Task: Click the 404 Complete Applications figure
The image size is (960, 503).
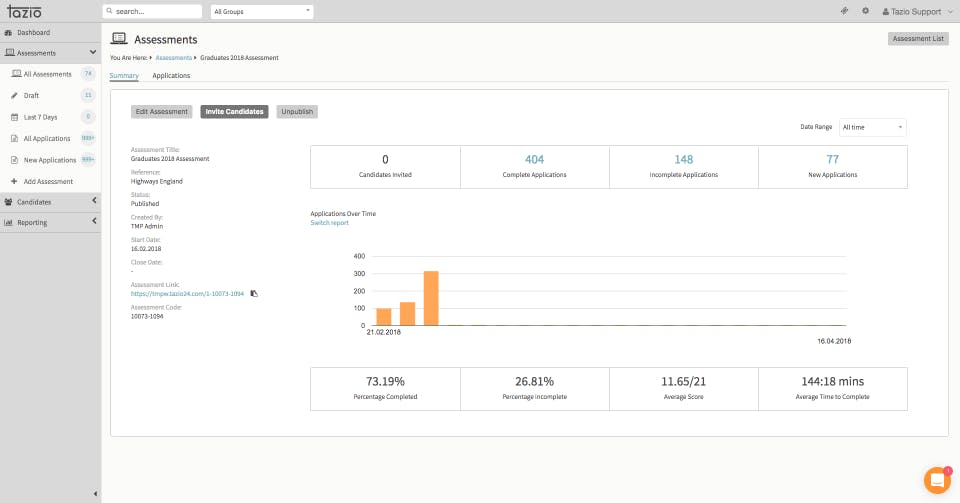Action: click(534, 159)
